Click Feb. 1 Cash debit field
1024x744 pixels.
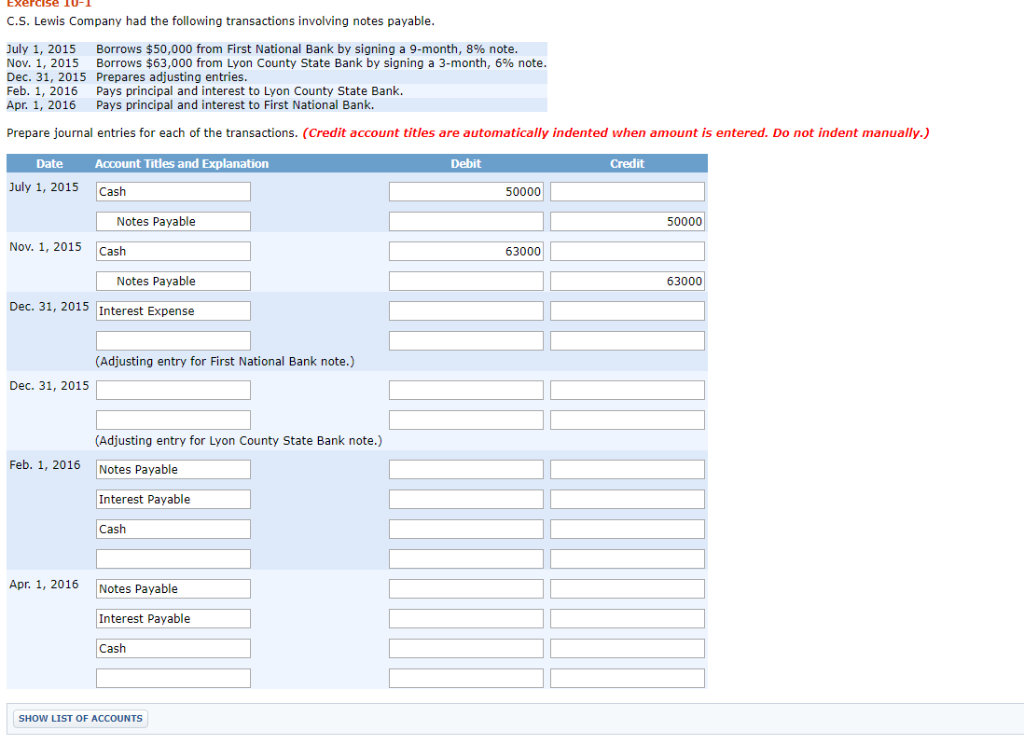466,529
